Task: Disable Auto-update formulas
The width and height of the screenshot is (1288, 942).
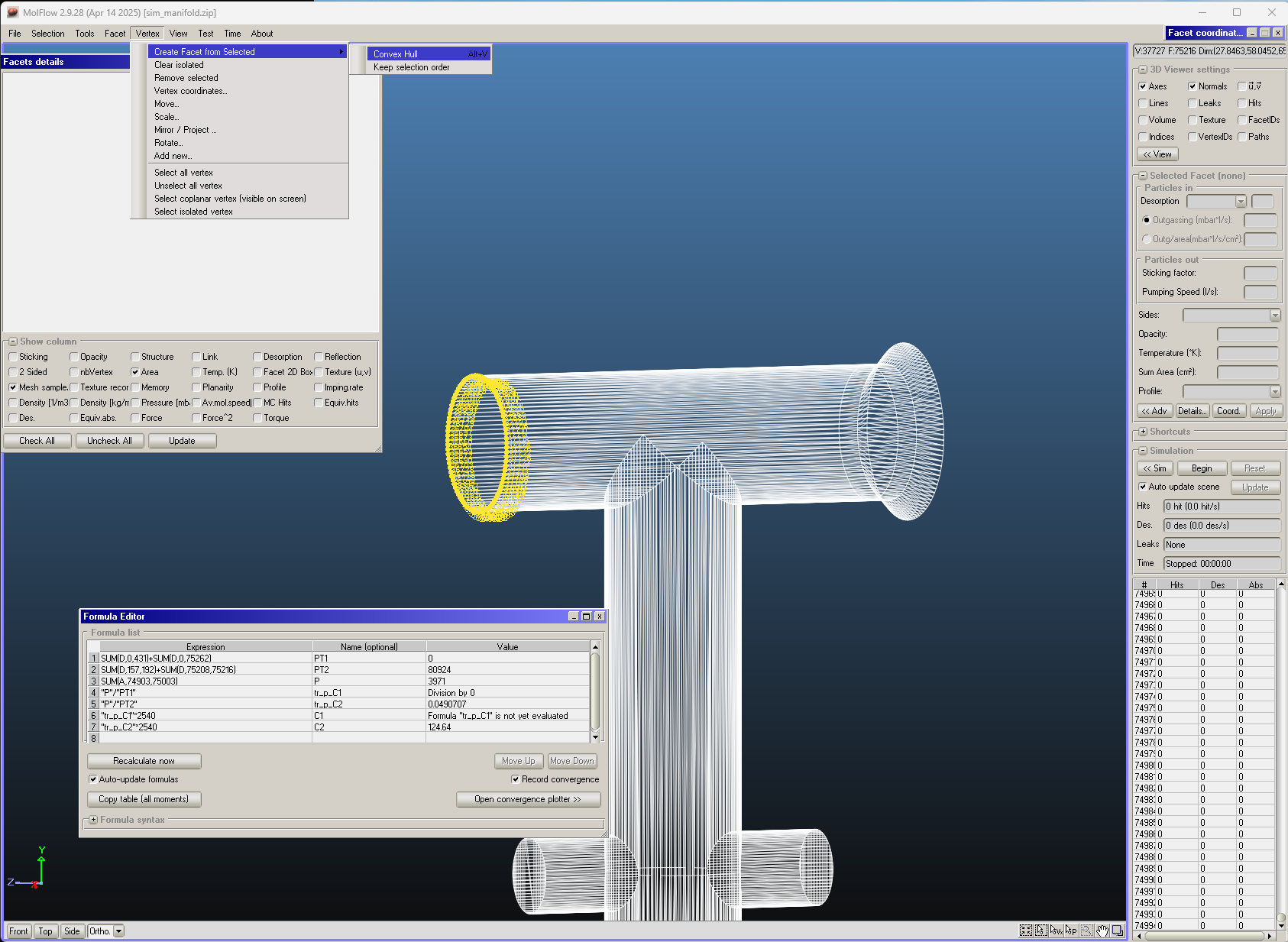Action: pyautogui.click(x=93, y=779)
